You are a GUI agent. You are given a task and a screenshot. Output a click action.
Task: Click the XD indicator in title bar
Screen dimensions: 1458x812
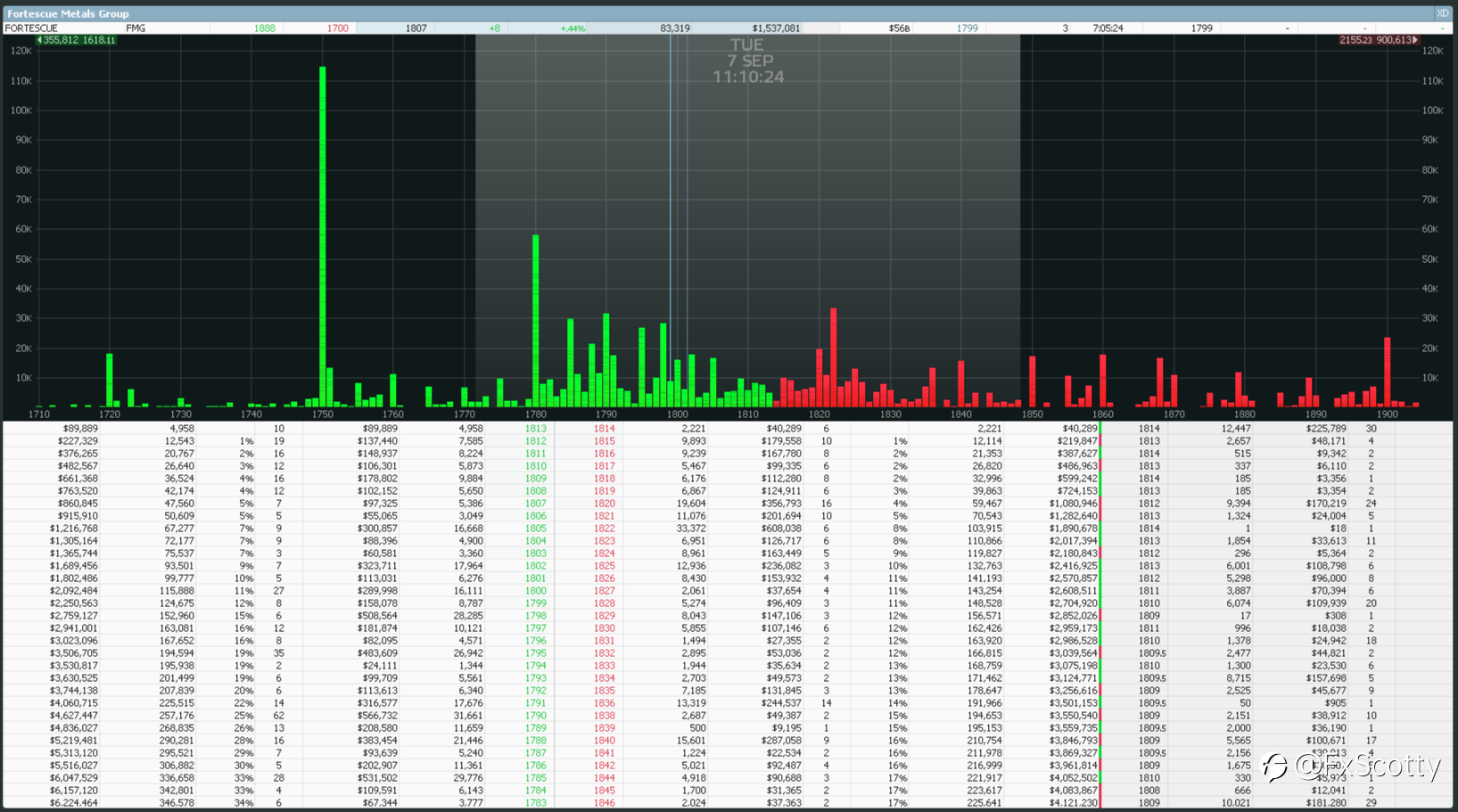1441,13
